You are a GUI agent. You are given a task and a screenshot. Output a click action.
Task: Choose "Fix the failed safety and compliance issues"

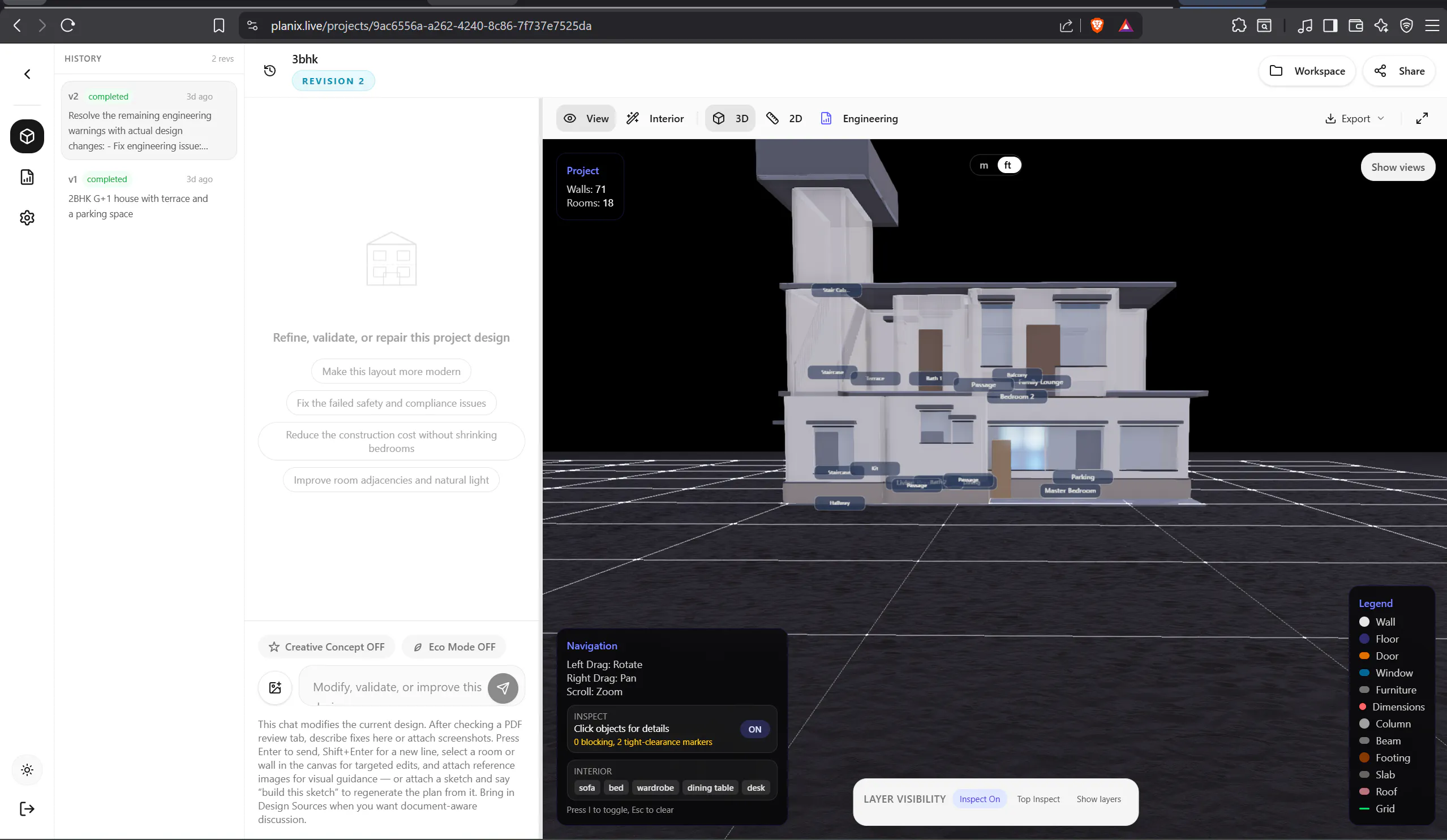pyautogui.click(x=391, y=403)
